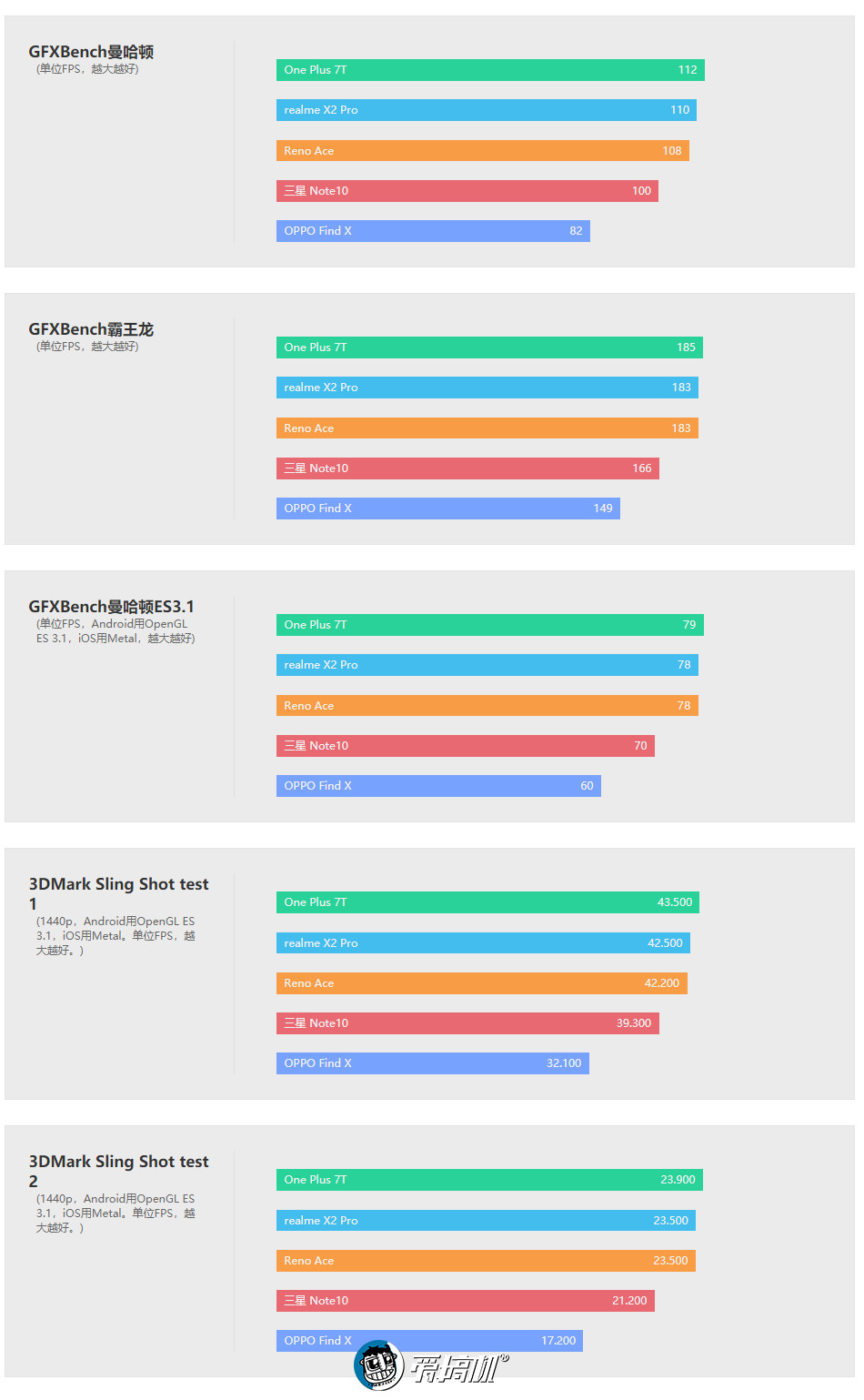The height and width of the screenshot is (1400, 864).
Task: Click the watermark mascot logo at bottom
Action: (378, 1365)
